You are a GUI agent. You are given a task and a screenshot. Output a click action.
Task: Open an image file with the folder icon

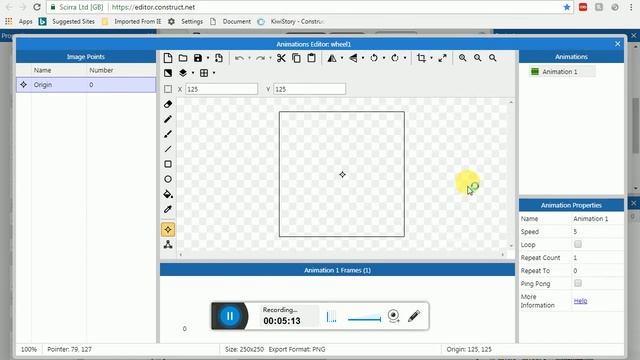(183, 58)
